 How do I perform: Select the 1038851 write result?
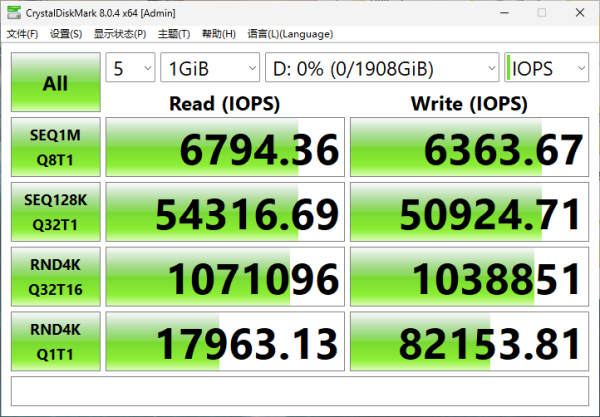pyautogui.click(x=470, y=277)
